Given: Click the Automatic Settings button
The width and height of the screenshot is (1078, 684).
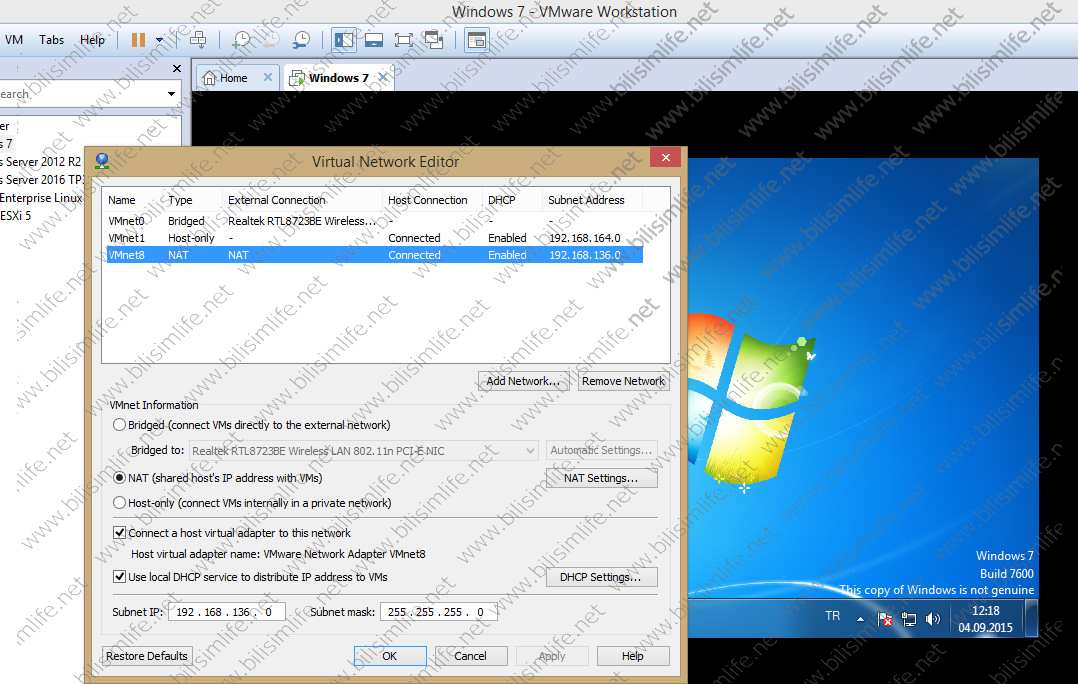Looking at the screenshot, I should pos(601,450).
